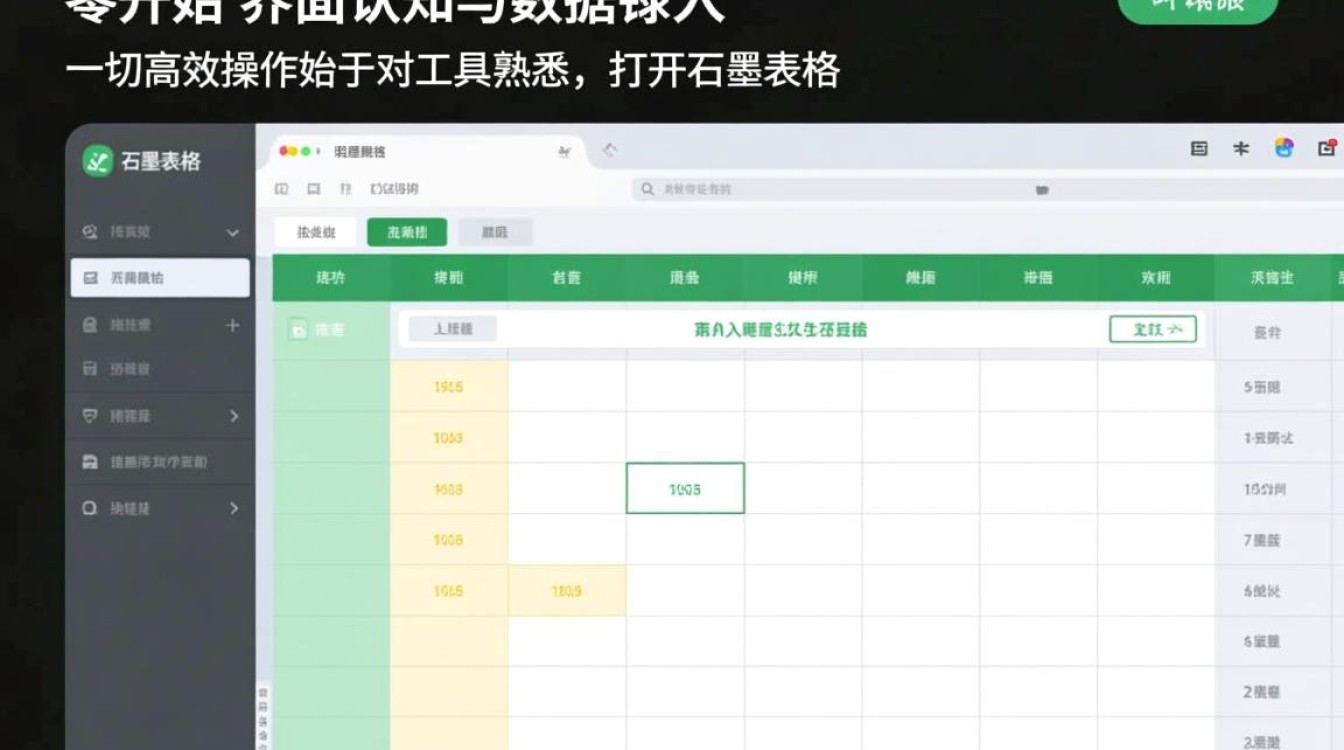Click the lock icon on the third sidebar item
The width and height of the screenshot is (1344, 750).
click(x=91, y=326)
